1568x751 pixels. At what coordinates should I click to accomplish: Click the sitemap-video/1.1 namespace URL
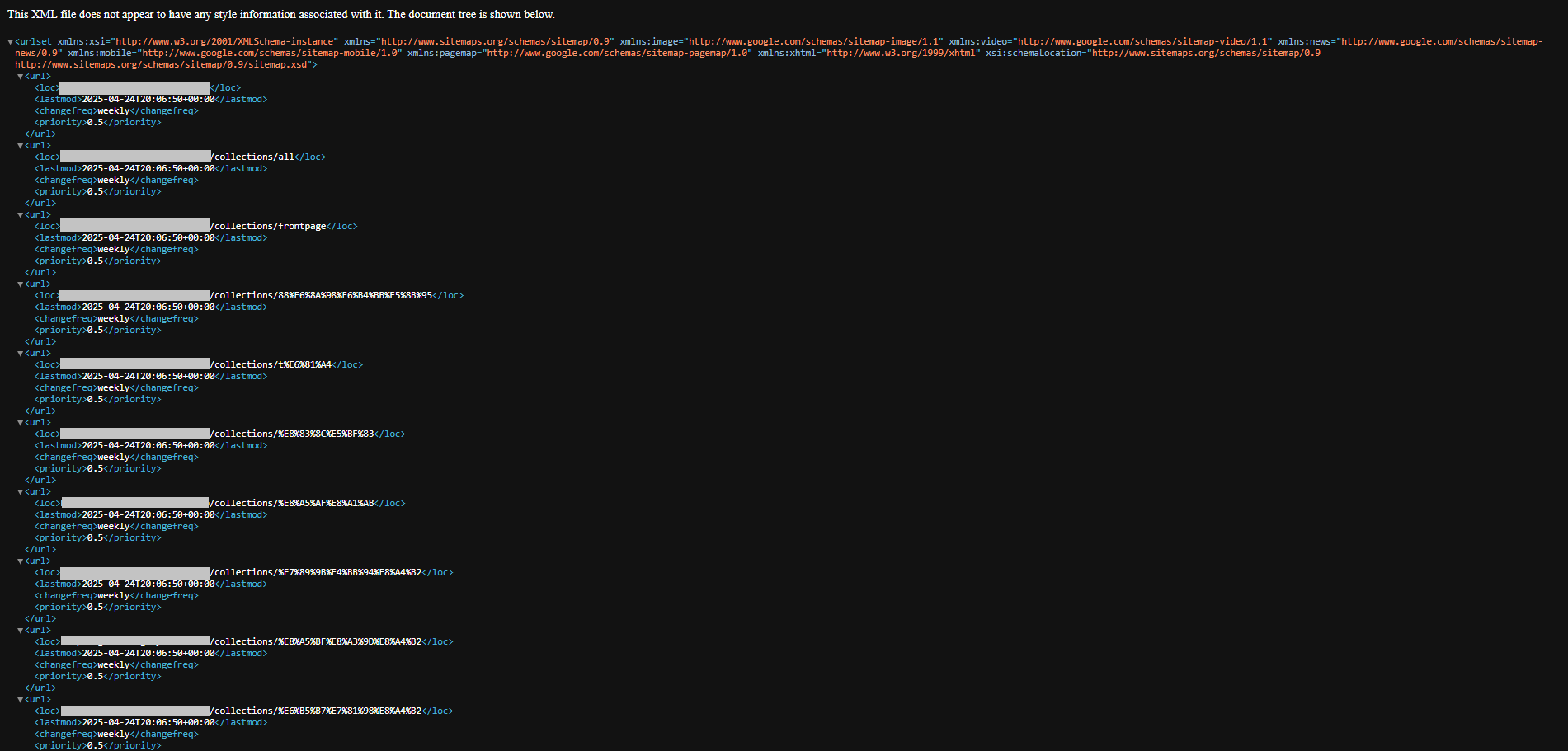tap(1144, 41)
